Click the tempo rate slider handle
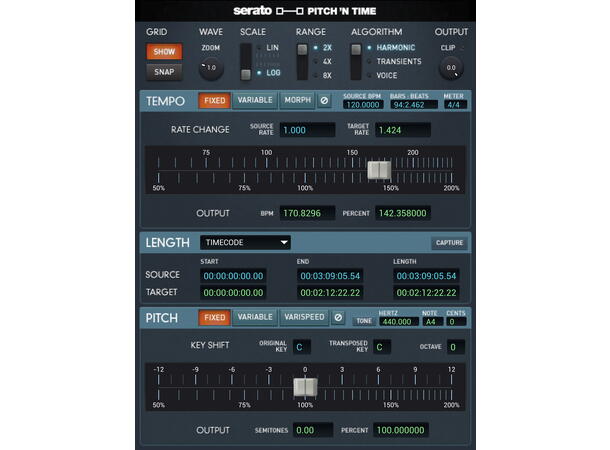The image size is (610, 450). 379,170
